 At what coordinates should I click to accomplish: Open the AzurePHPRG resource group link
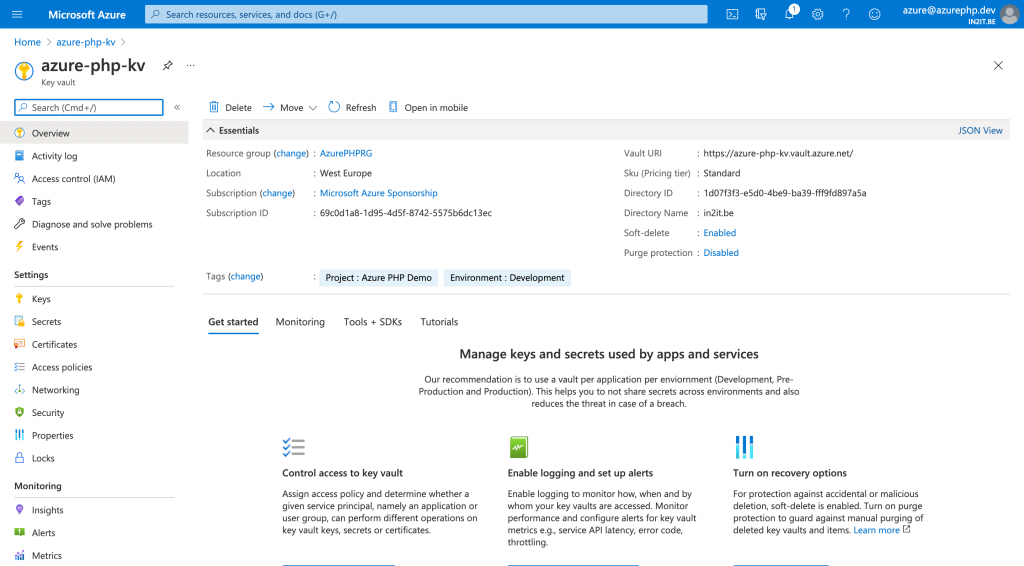(346, 153)
